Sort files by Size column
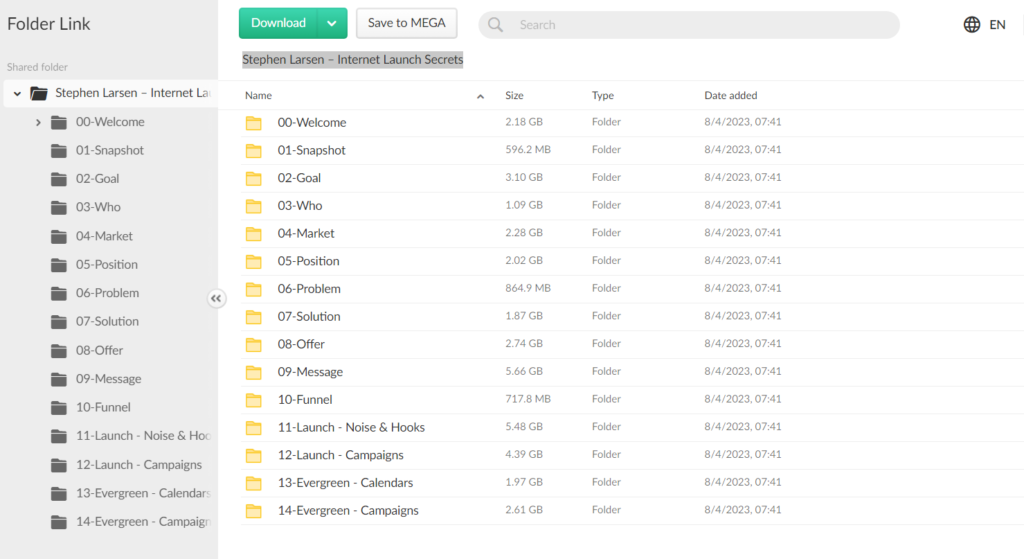Image resolution: width=1024 pixels, height=559 pixels. click(x=514, y=96)
